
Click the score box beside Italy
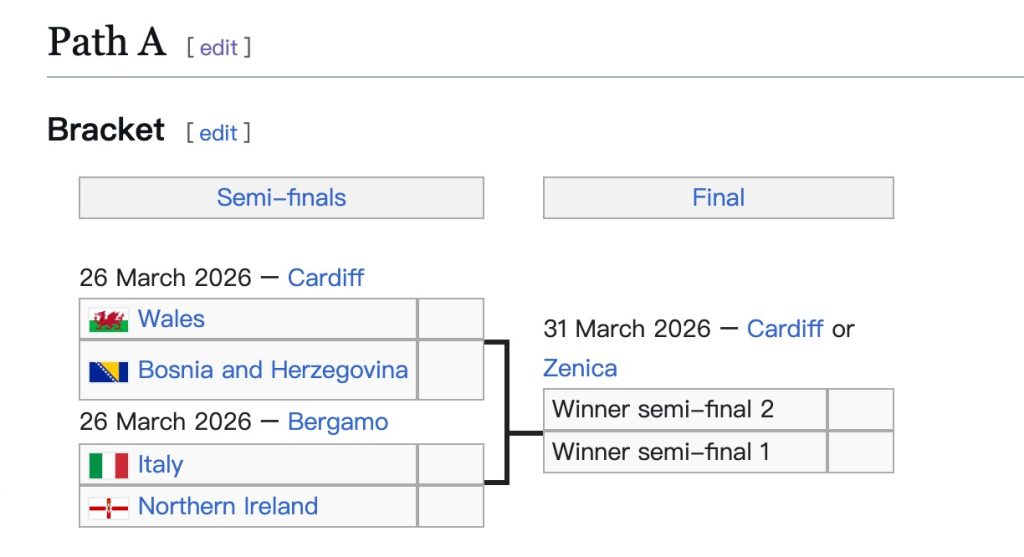[450, 465]
